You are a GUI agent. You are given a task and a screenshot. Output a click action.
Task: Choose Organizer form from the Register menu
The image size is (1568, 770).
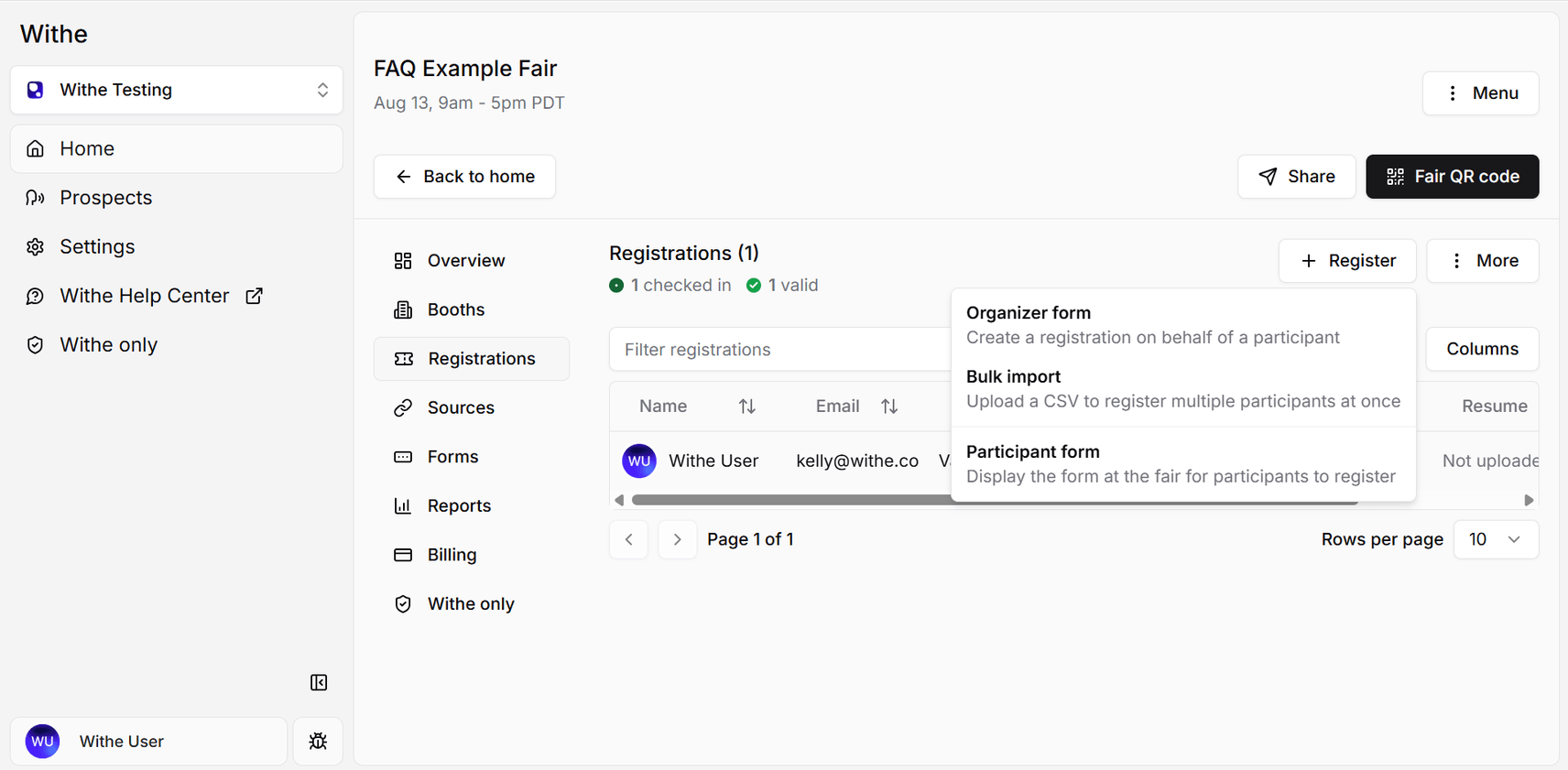click(1183, 325)
